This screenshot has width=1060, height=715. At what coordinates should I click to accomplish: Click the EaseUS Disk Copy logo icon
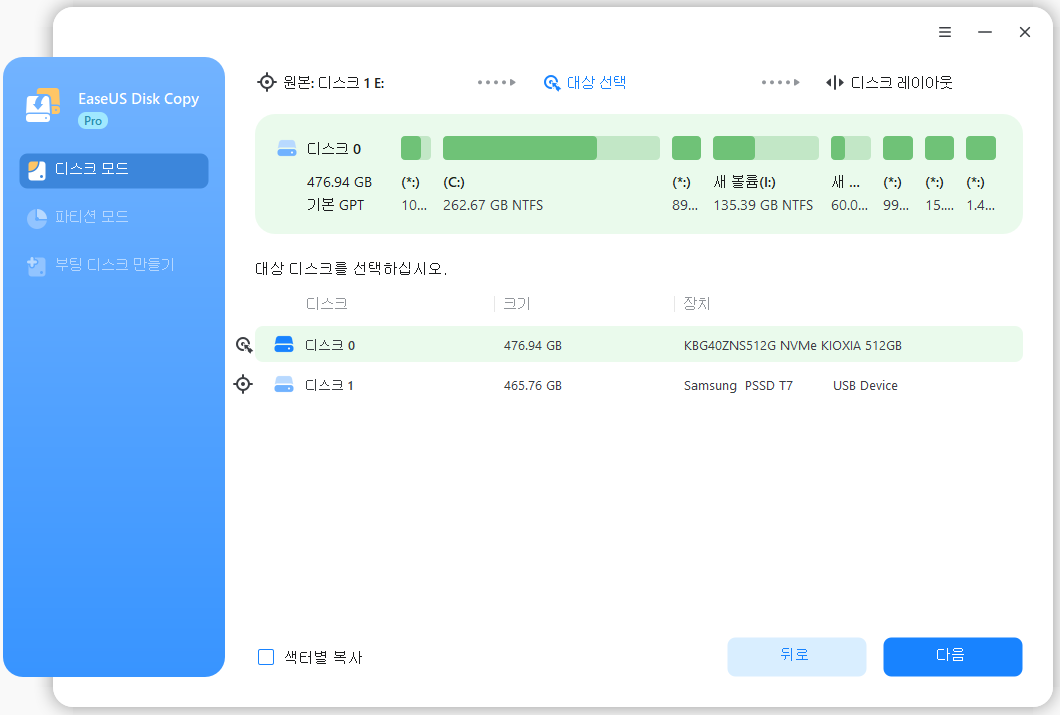(x=42, y=104)
